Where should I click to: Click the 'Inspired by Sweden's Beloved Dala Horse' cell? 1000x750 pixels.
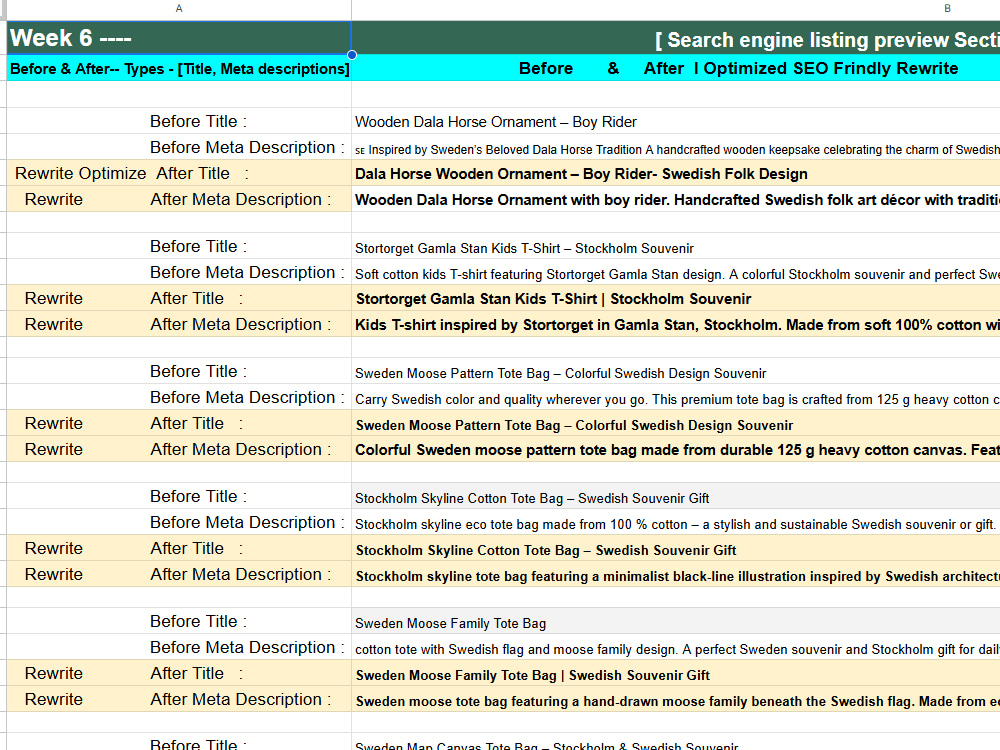click(x=675, y=147)
